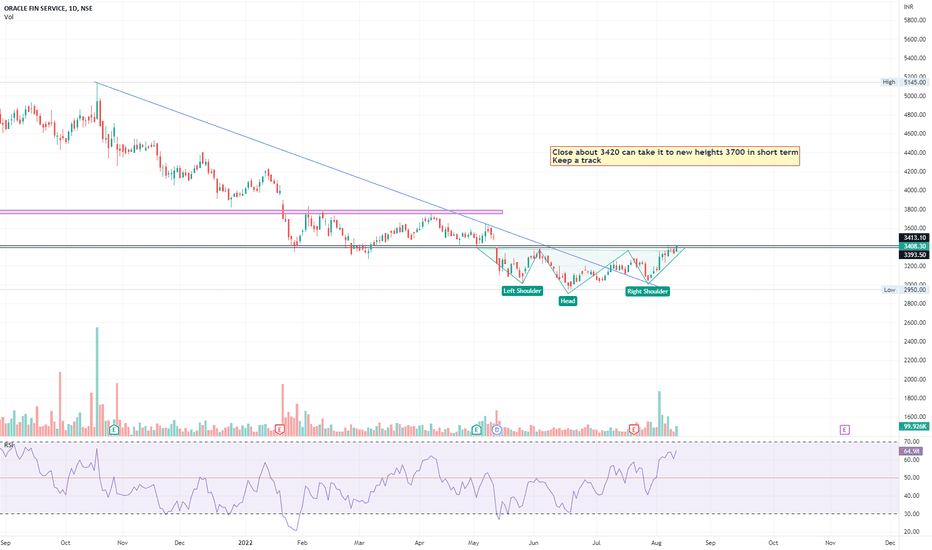Click the 5800.00 price axis label
This screenshot has width=932, height=550.
[x=915, y=20]
